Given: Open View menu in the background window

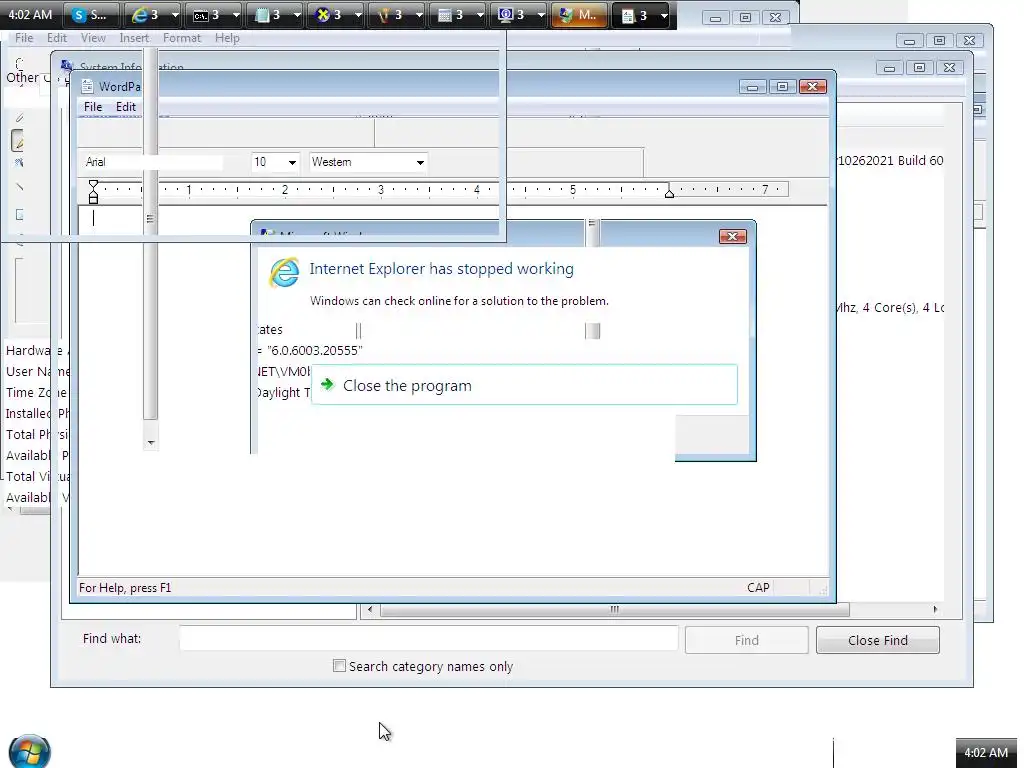Looking at the screenshot, I should [x=93, y=38].
